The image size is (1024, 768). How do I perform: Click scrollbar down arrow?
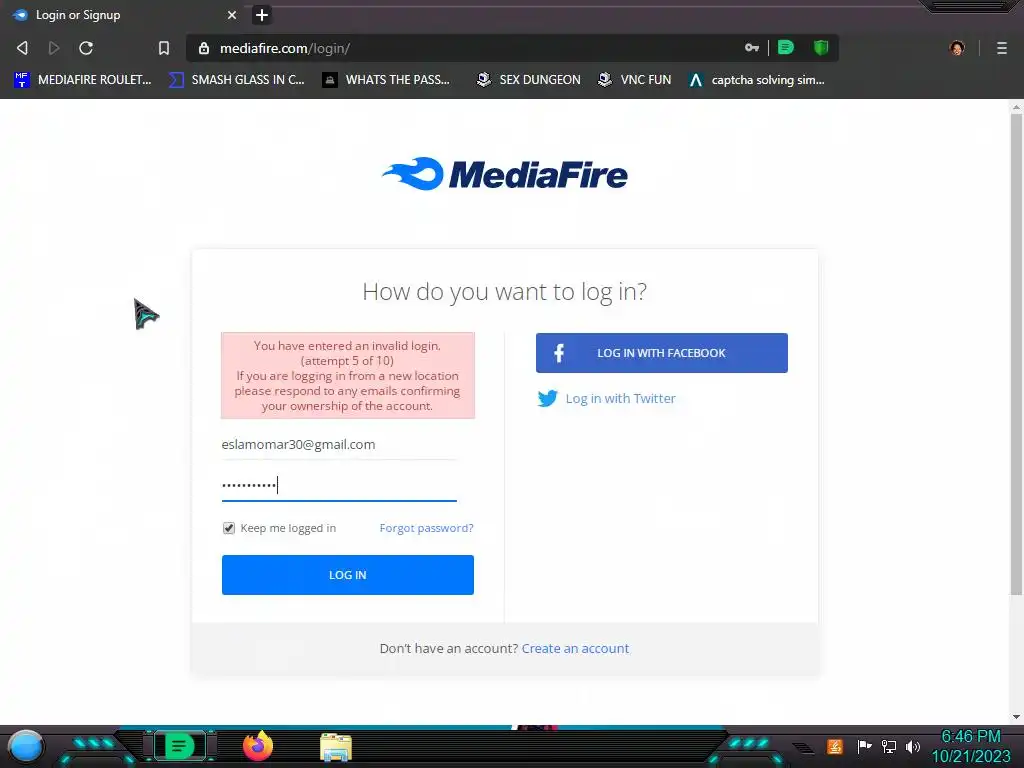tap(1016, 716)
